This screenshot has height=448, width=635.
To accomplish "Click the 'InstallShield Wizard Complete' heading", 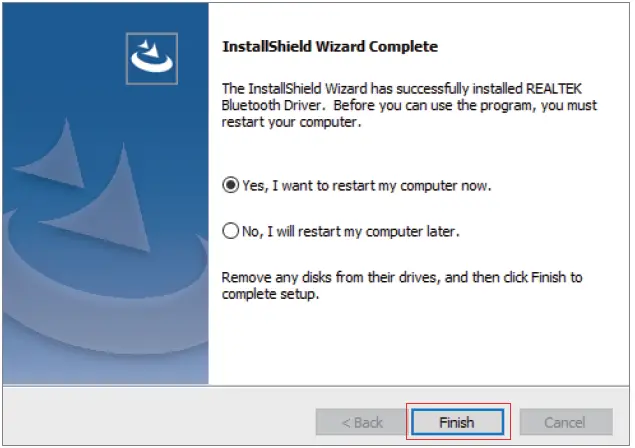I will coord(329,47).
